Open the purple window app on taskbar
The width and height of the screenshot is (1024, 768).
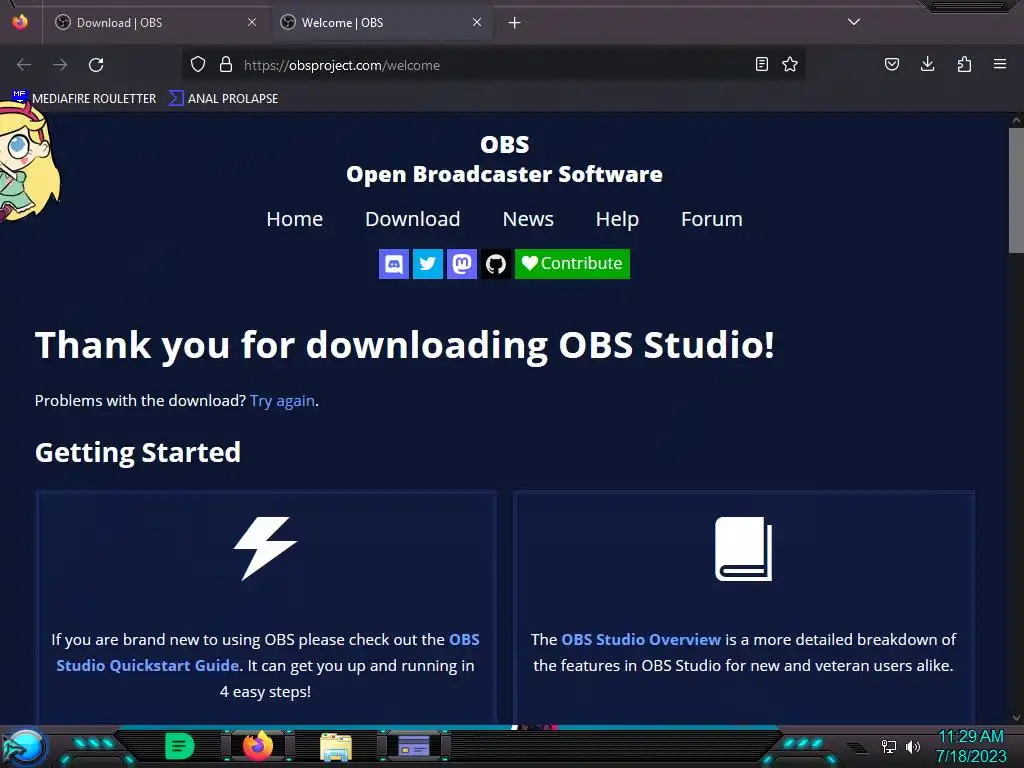(x=413, y=746)
